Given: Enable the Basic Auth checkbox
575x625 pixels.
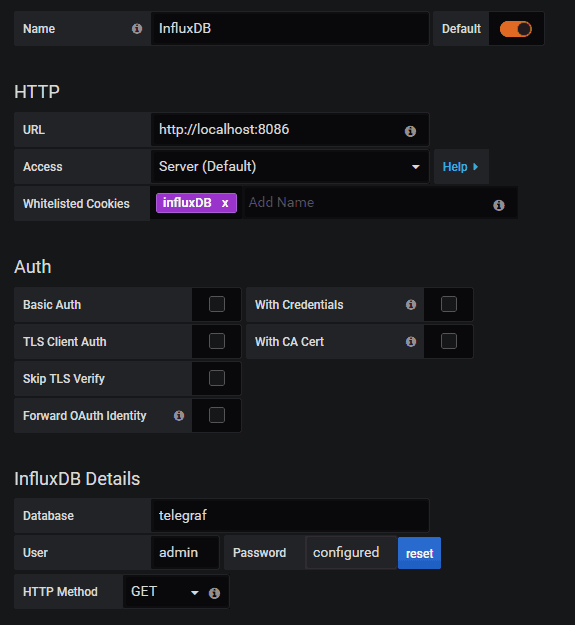Looking at the screenshot, I should tap(217, 304).
